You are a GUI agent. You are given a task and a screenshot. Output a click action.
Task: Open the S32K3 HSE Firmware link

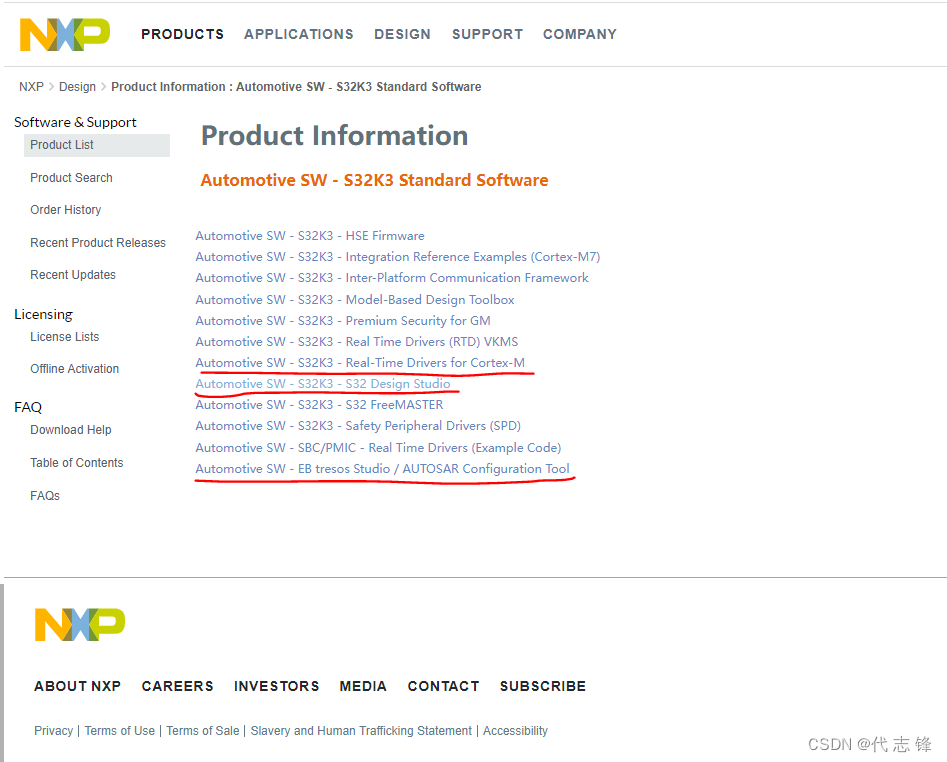click(310, 235)
